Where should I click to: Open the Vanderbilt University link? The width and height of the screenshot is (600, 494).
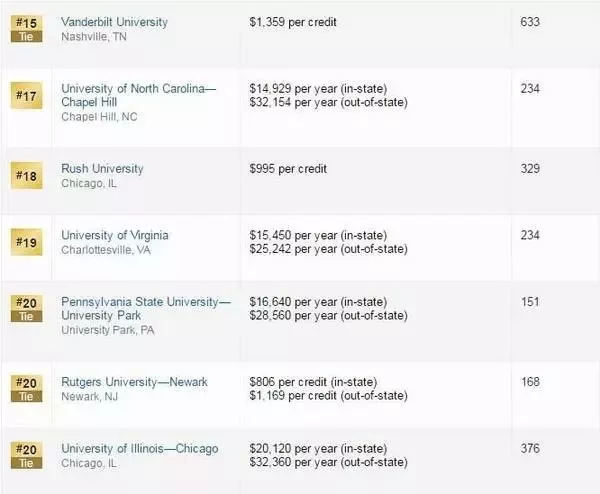[x=114, y=22]
